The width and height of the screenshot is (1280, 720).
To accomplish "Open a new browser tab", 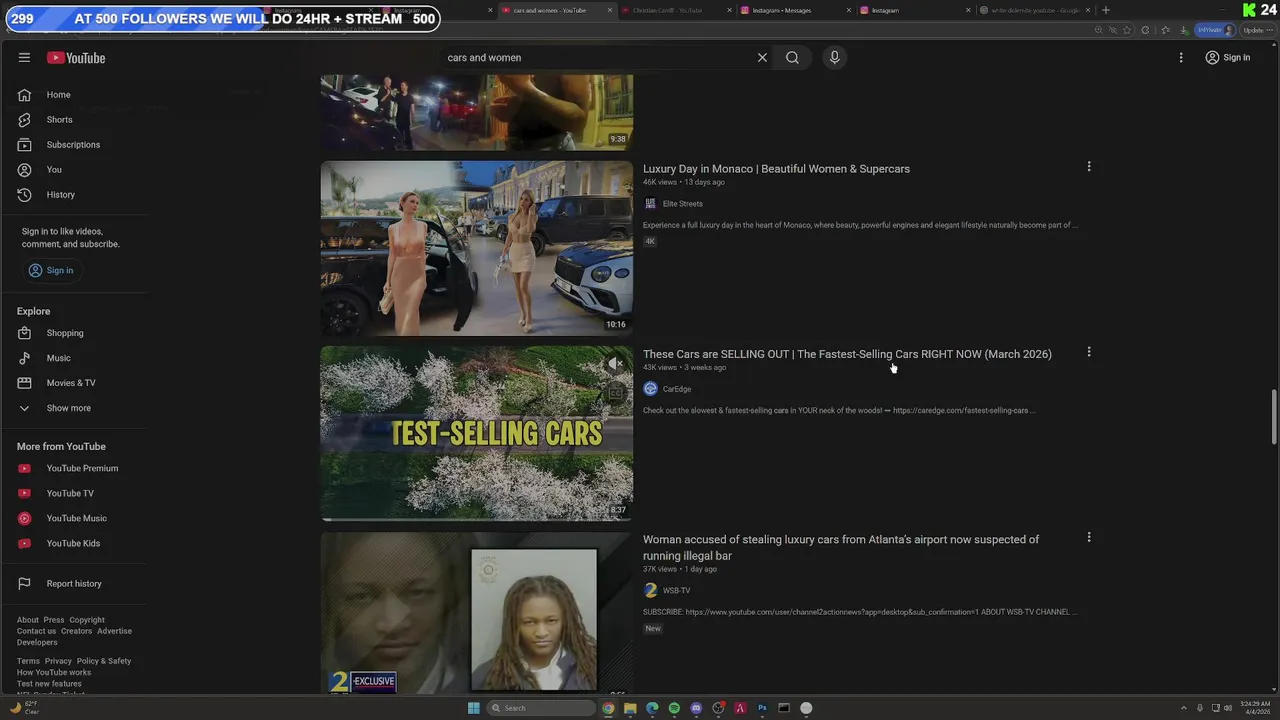I will click(1105, 10).
